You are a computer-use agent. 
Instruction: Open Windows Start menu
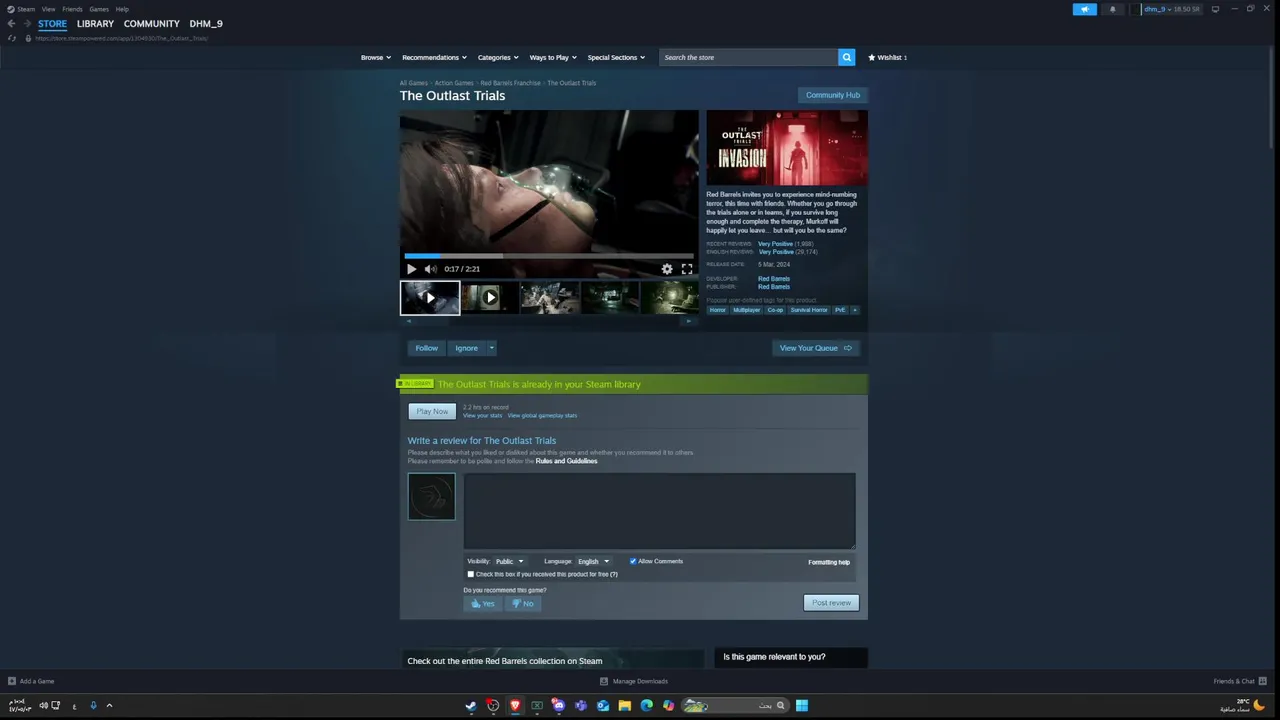[x=802, y=705]
